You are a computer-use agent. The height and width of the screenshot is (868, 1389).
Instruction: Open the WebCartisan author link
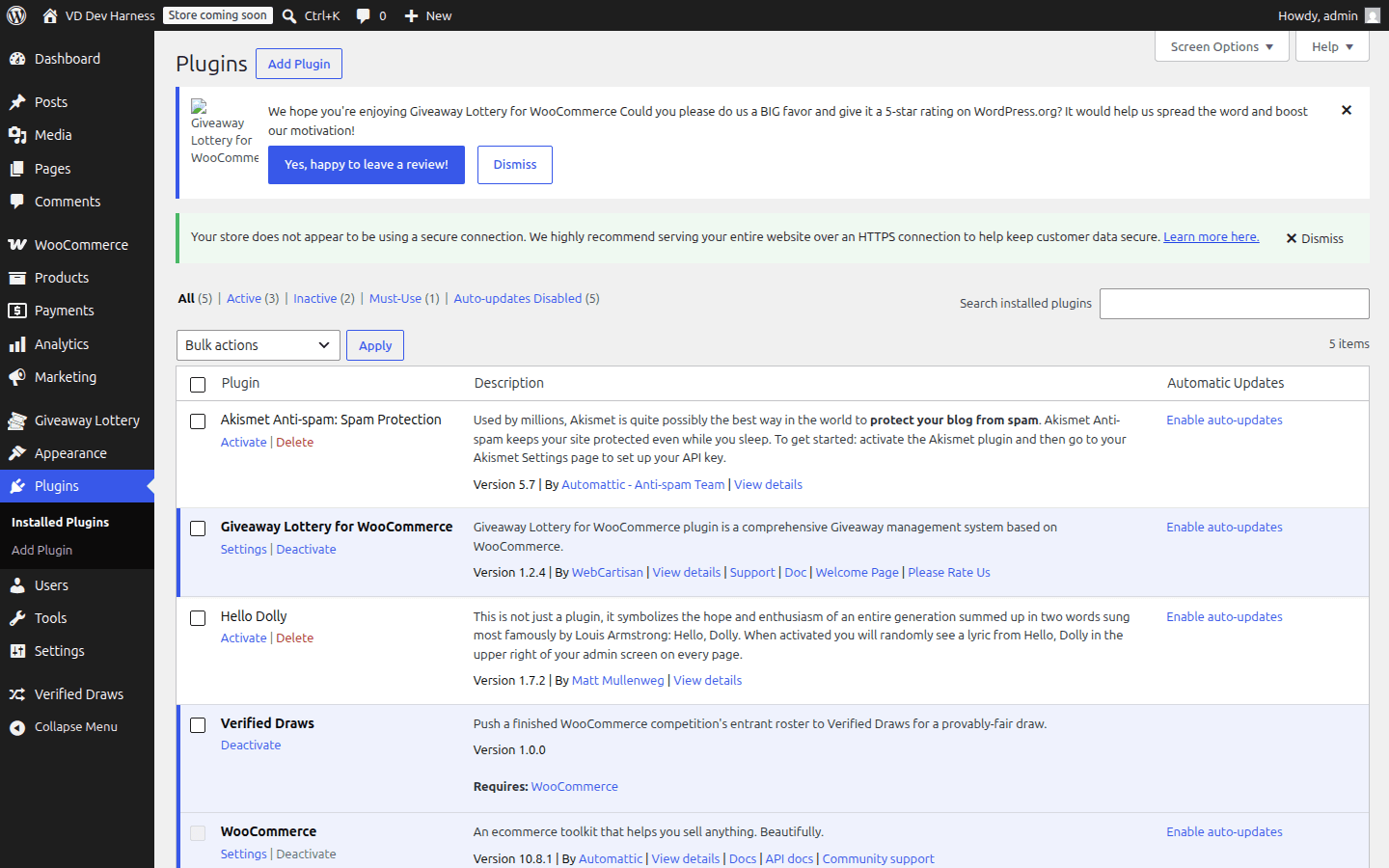[607, 572]
